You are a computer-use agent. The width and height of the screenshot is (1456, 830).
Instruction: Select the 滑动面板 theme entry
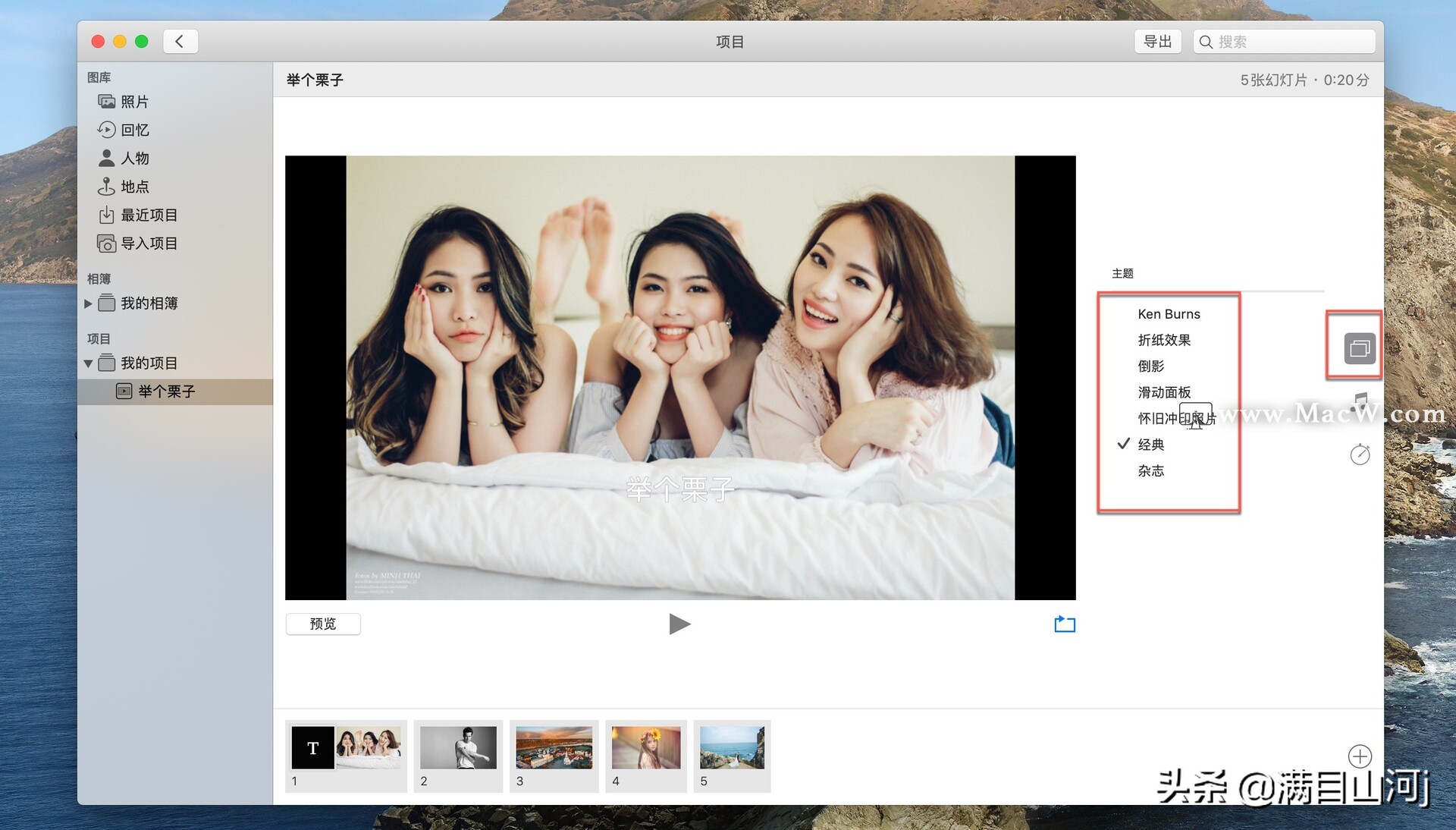pyautogui.click(x=1164, y=392)
